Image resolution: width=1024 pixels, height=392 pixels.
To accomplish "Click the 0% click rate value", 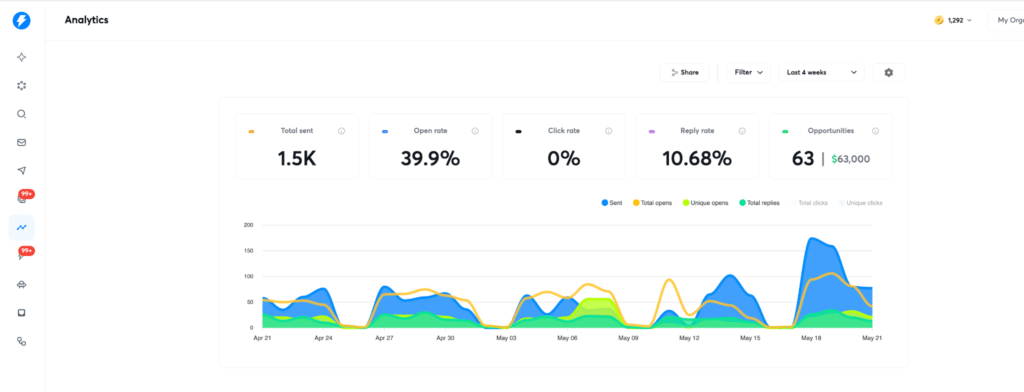I will (x=564, y=159).
